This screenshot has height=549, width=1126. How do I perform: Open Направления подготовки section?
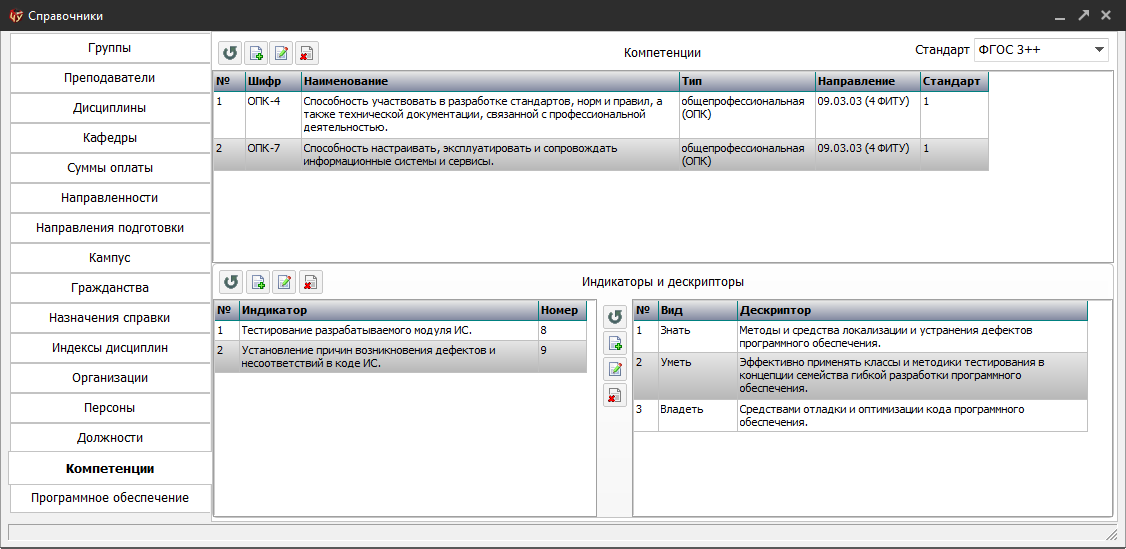coord(110,227)
